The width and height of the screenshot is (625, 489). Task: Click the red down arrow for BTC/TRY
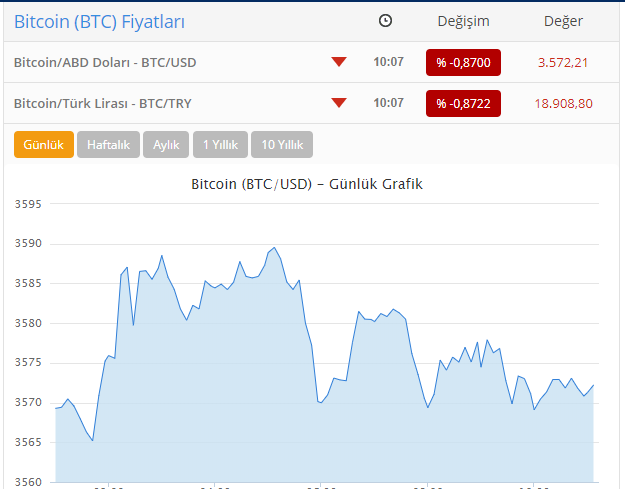(x=339, y=103)
